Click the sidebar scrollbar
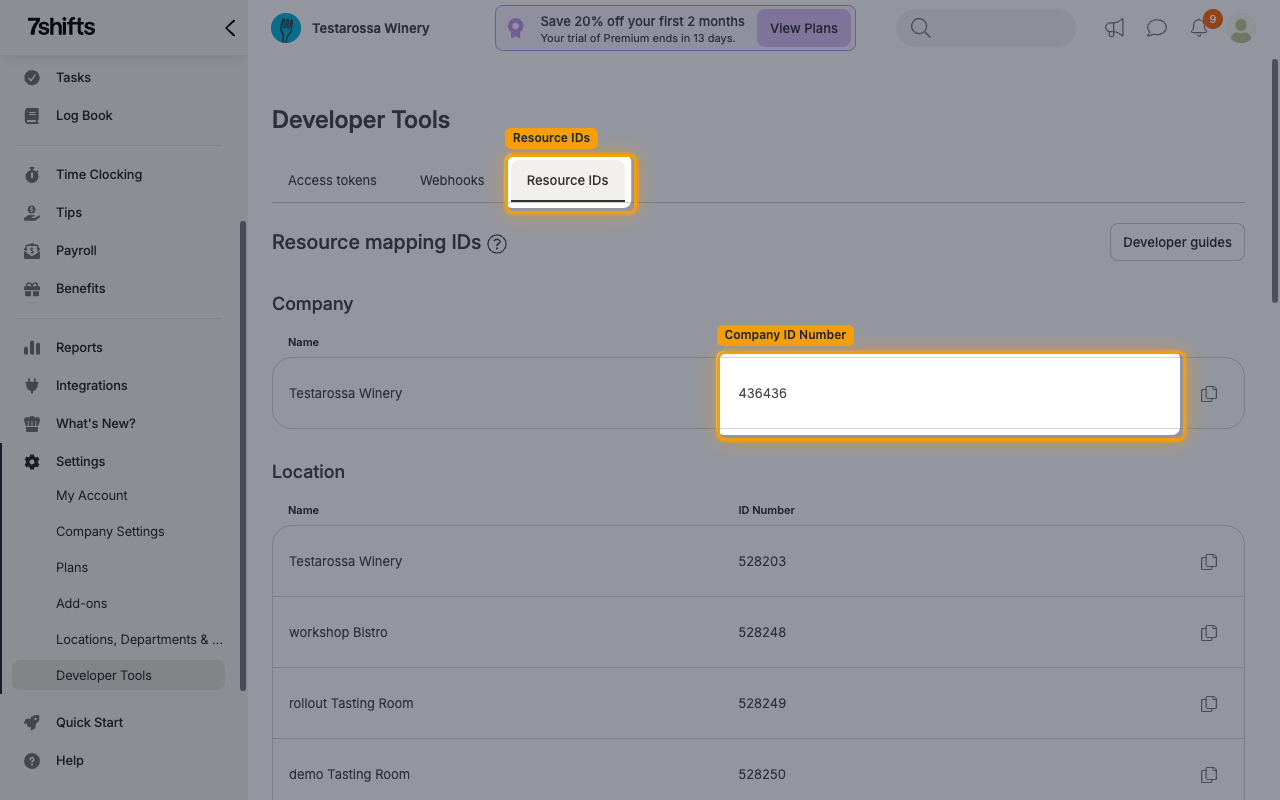The width and height of the screenshot is (1280, 800). tap(243, 455)
